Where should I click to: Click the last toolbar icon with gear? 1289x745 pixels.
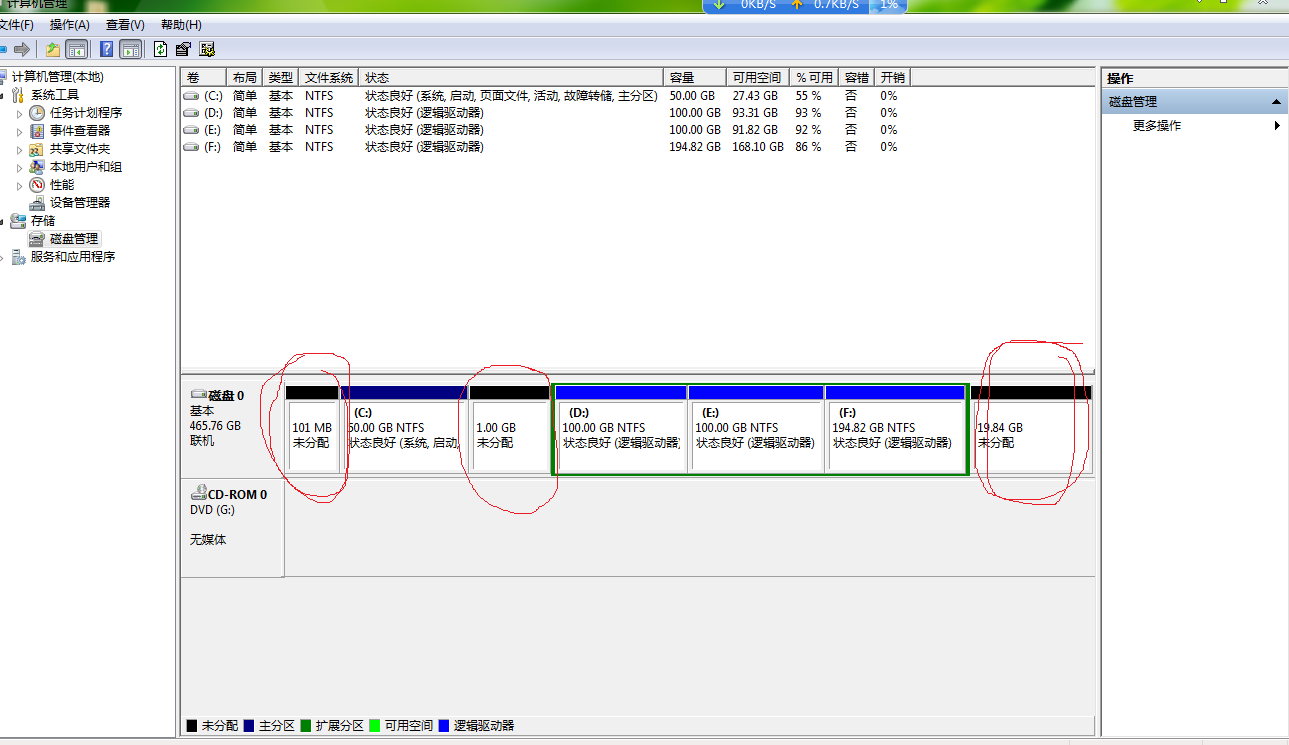[x=207, y=49]
